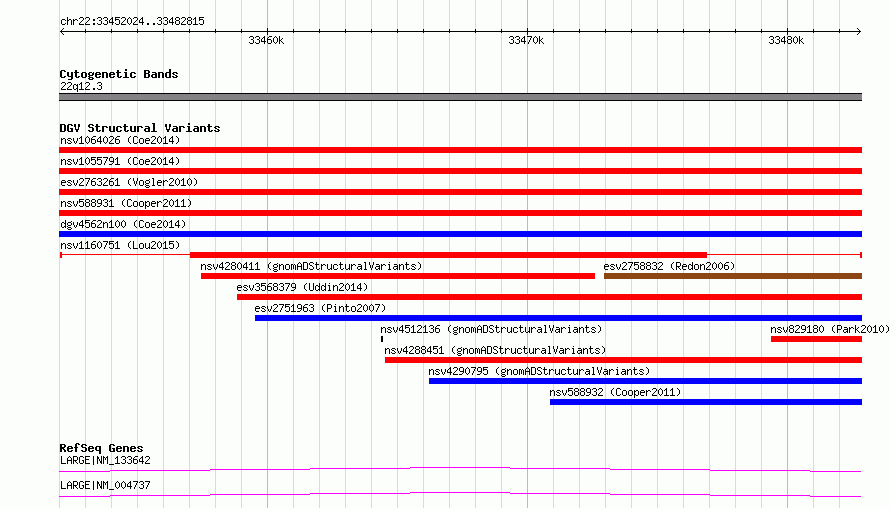The image size is (890, 508).
Task: Click the nsv588932 (Cooper2011) label
Action: (615, 392)
